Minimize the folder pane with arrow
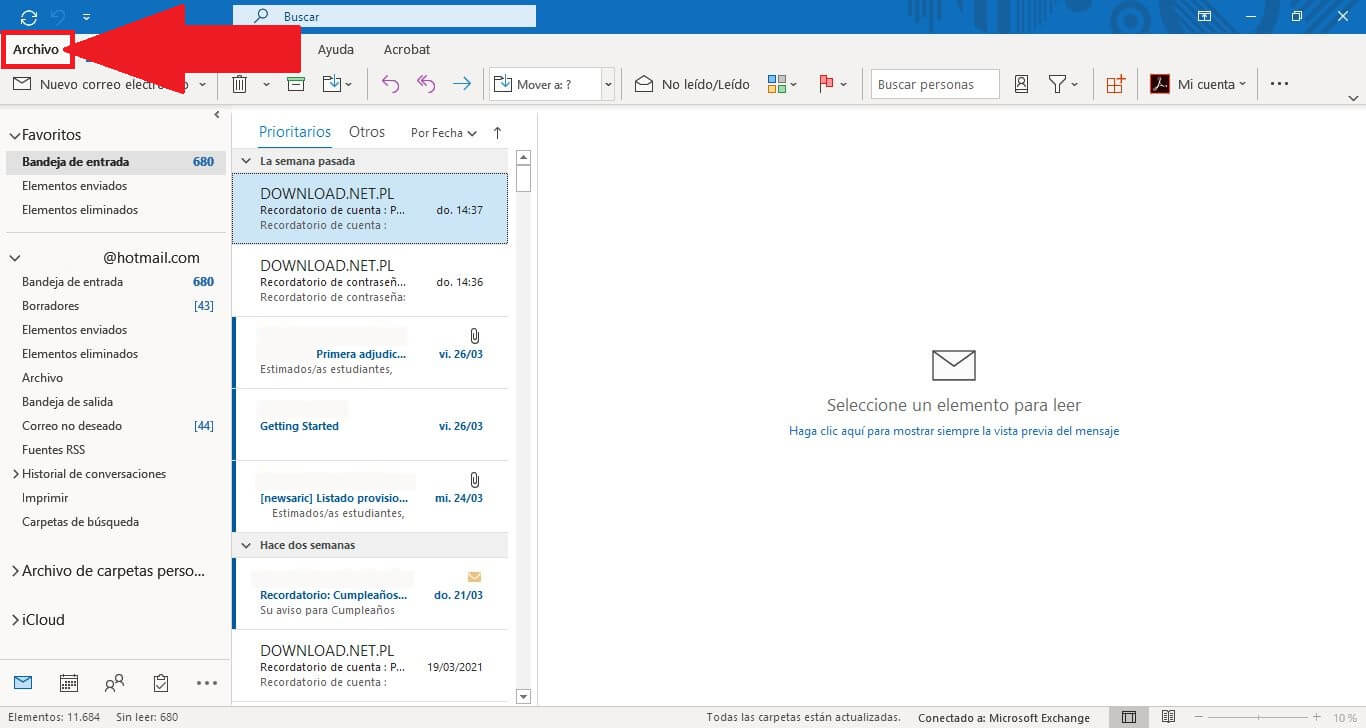The height and width of the screenshot is (728, 1366). (x=217, y=115)
